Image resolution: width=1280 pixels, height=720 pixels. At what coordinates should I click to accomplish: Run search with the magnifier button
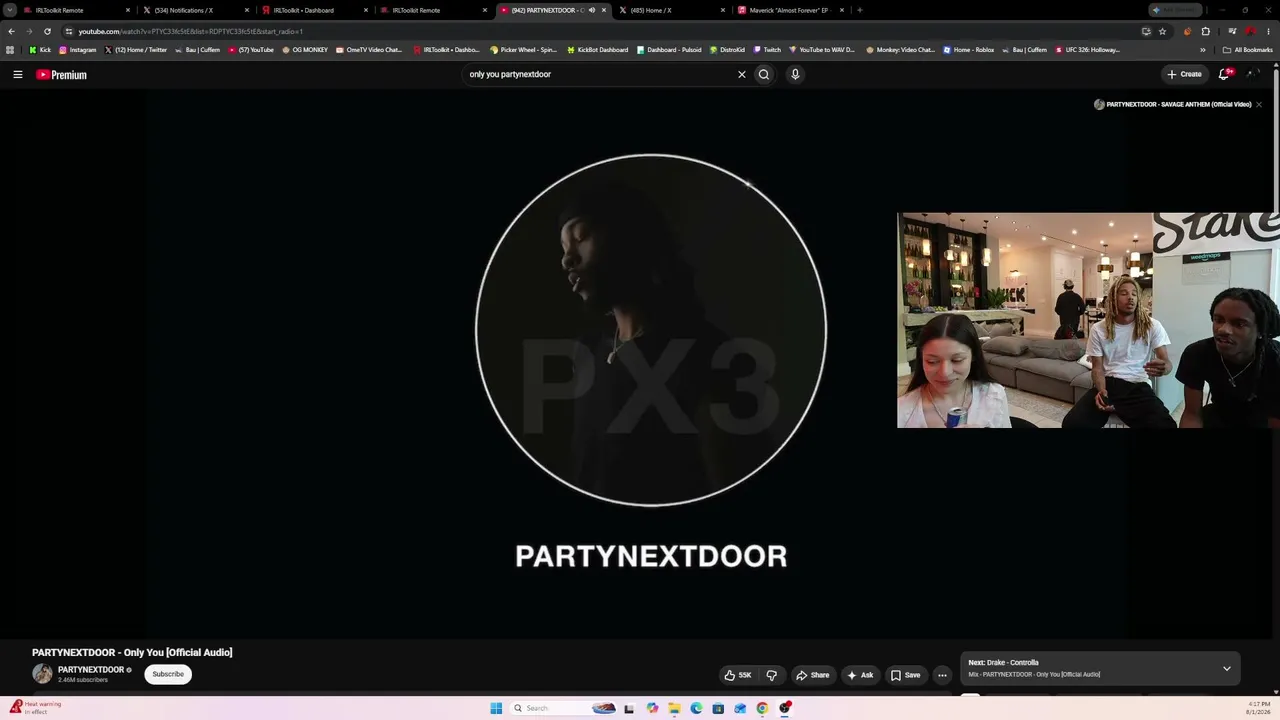coord(764,74)
